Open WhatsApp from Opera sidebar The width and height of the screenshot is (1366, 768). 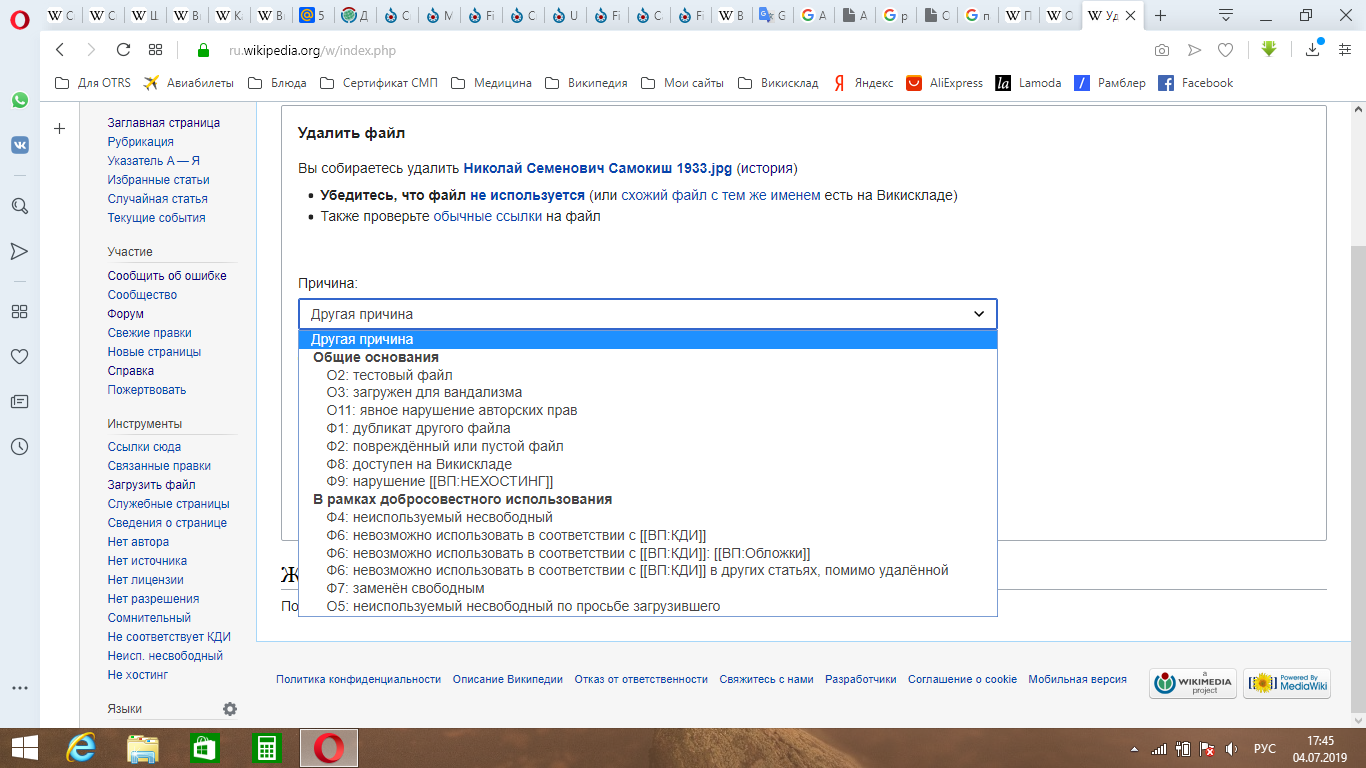19,100
